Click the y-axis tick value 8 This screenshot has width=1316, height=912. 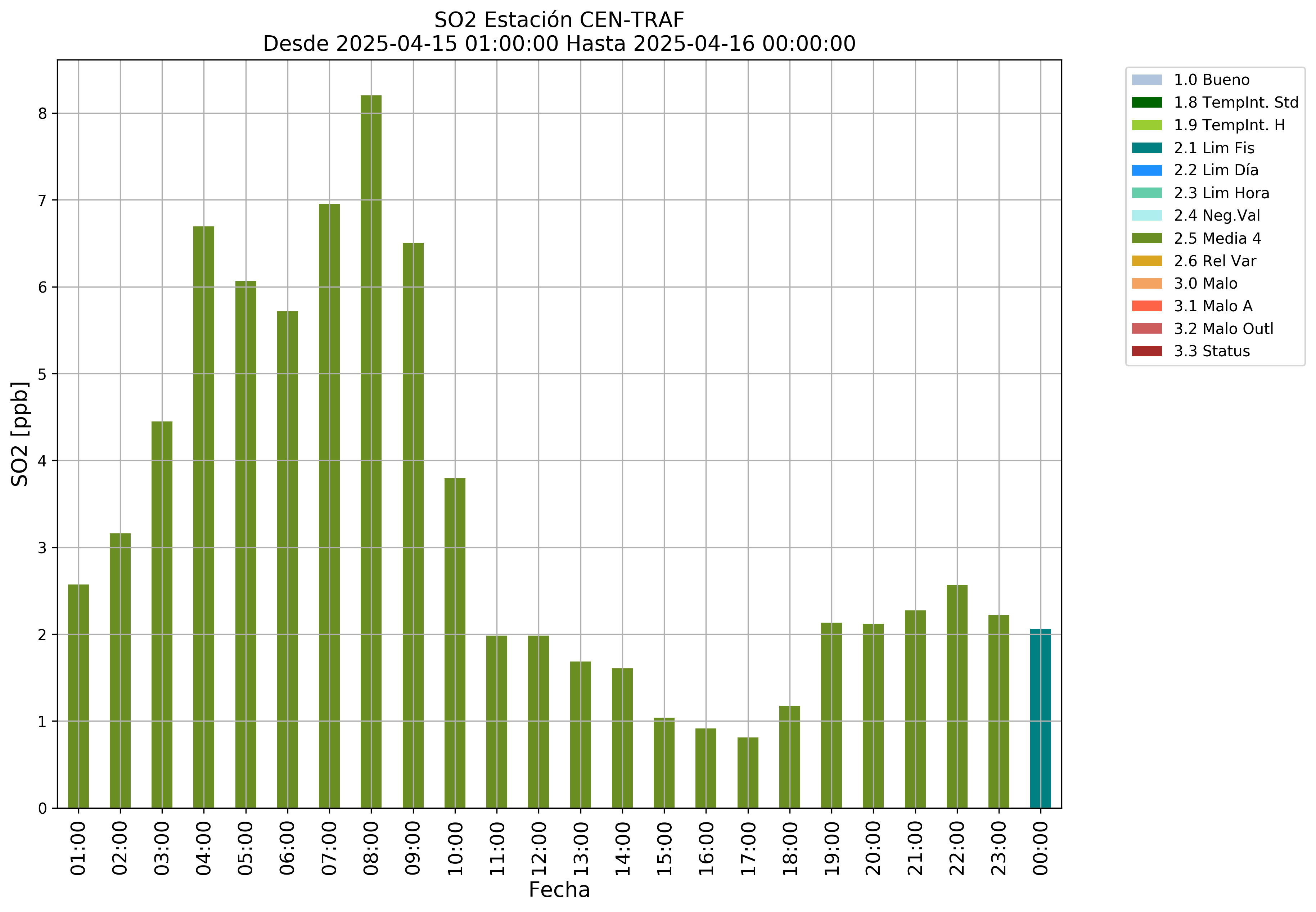pyautogui.click(x=42, y=113)
